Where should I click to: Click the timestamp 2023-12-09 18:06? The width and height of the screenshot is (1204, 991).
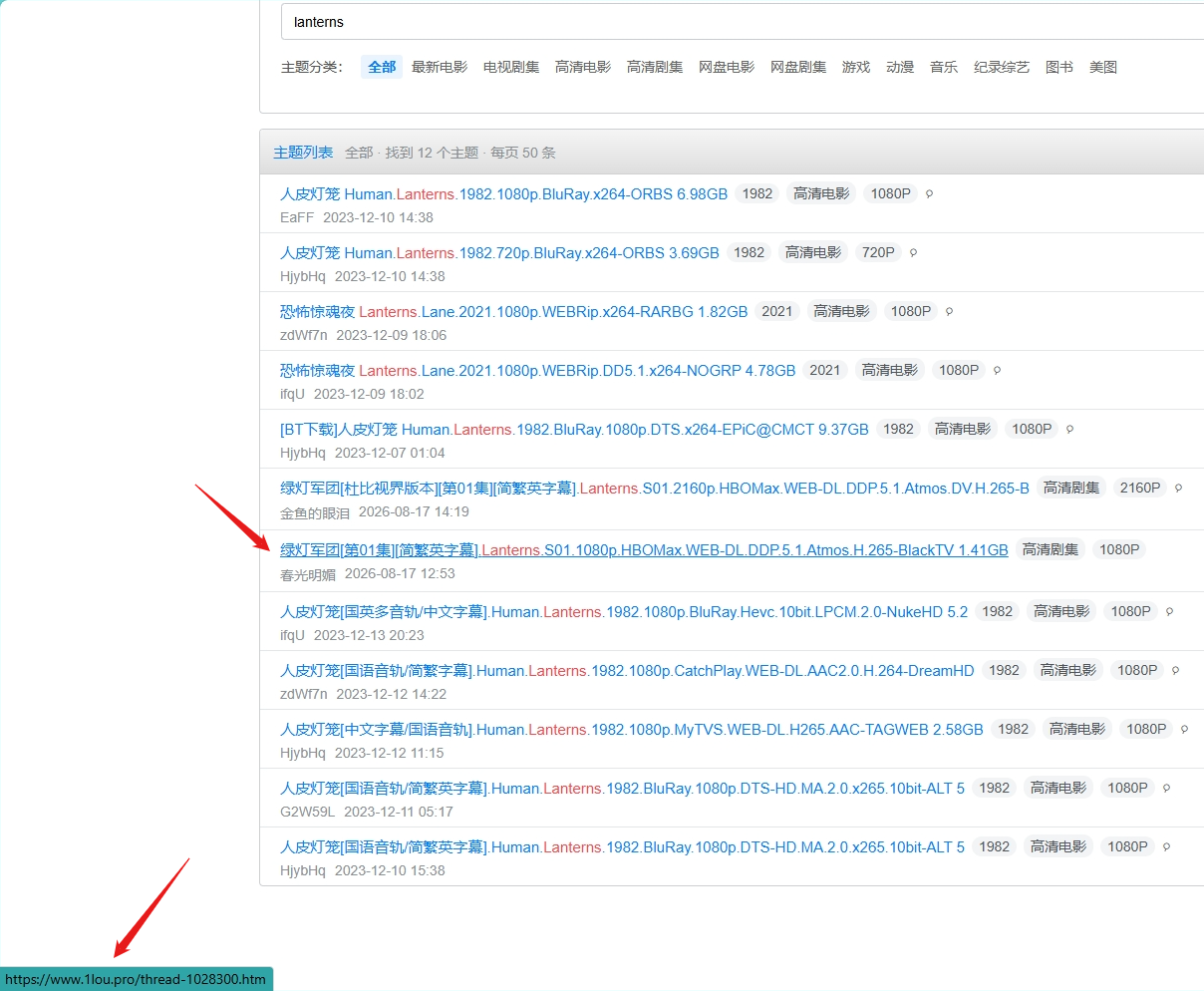tap(392, 335)
